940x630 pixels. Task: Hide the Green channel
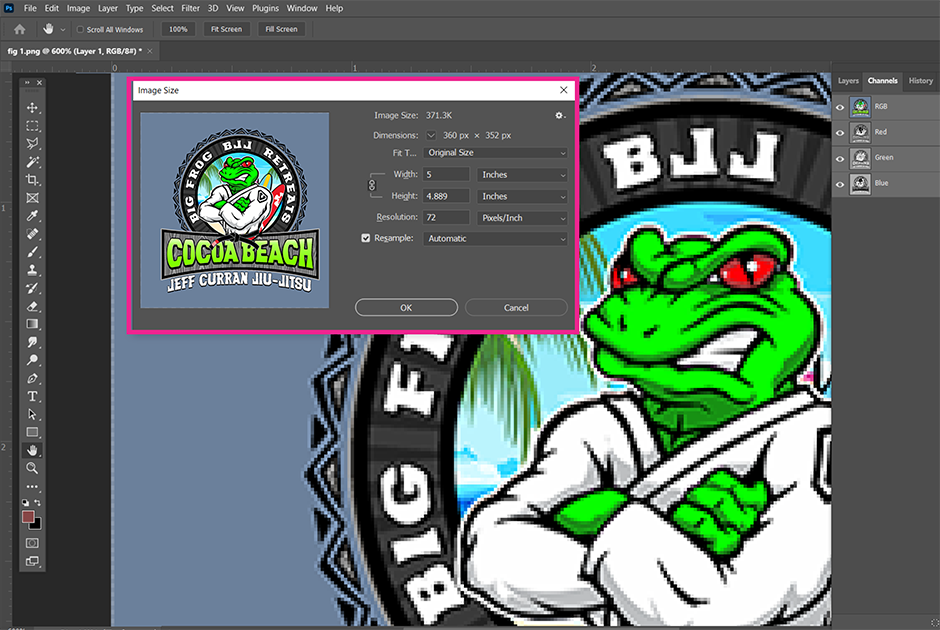[840, 158]
